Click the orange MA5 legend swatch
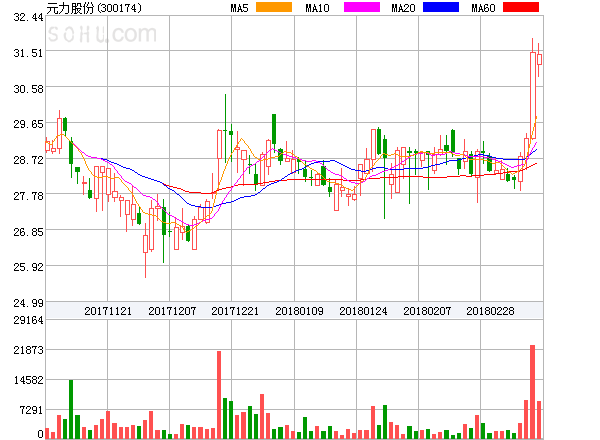 point(274,7)
